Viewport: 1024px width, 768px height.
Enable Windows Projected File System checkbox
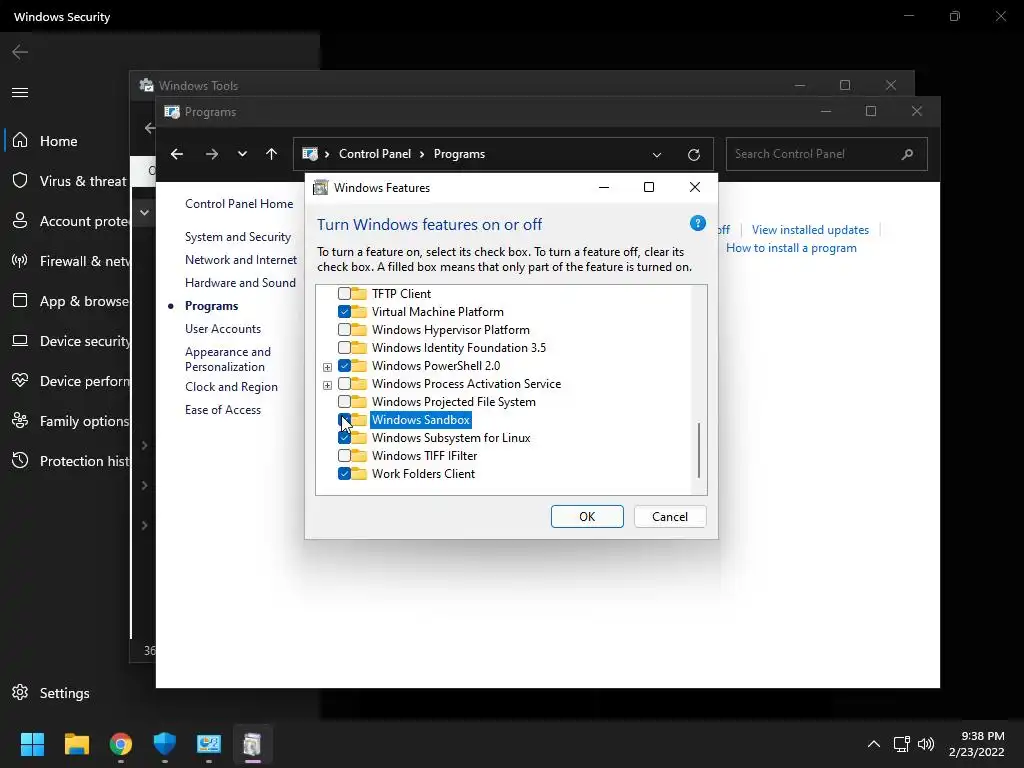(344, 402)
